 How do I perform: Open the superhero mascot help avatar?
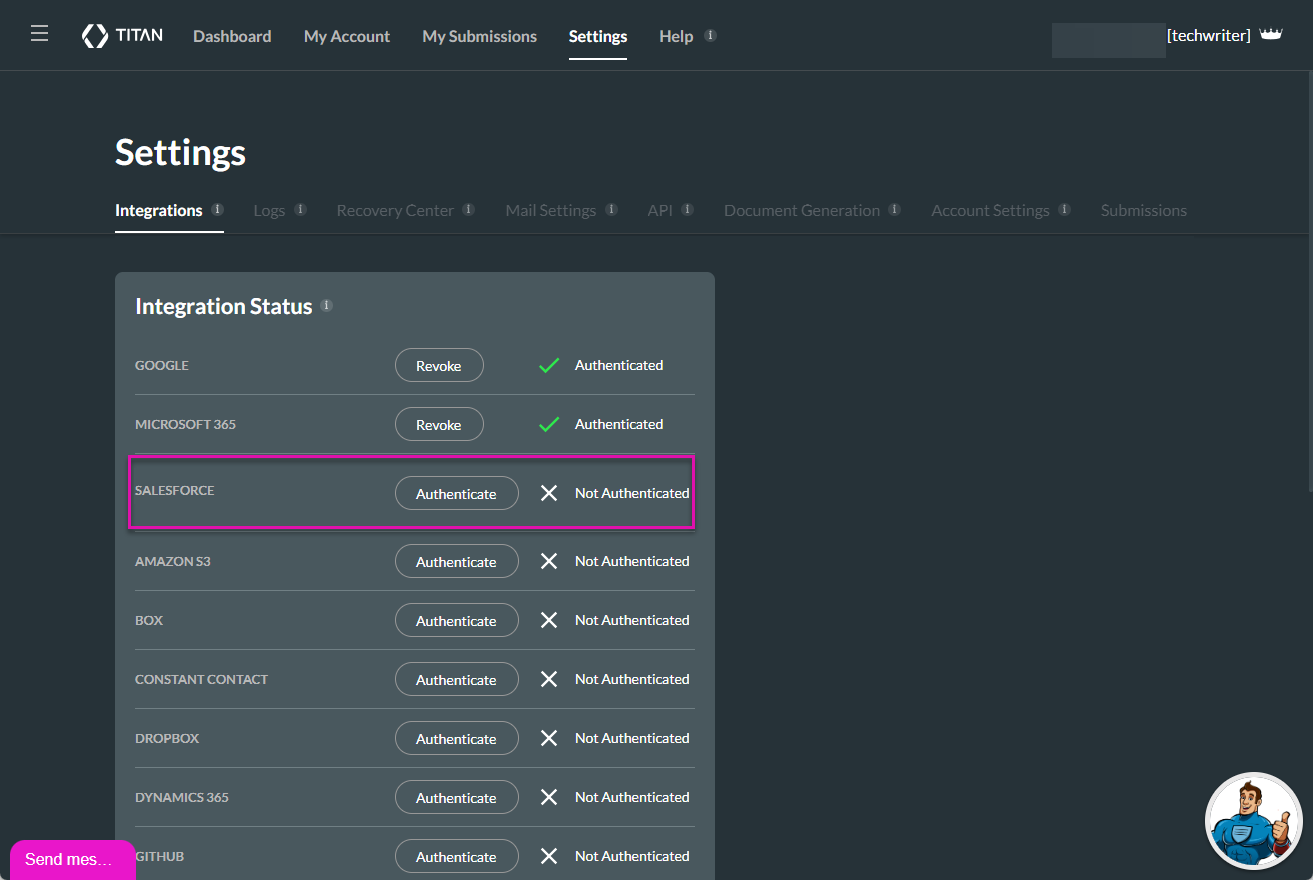click(1254, 821)
